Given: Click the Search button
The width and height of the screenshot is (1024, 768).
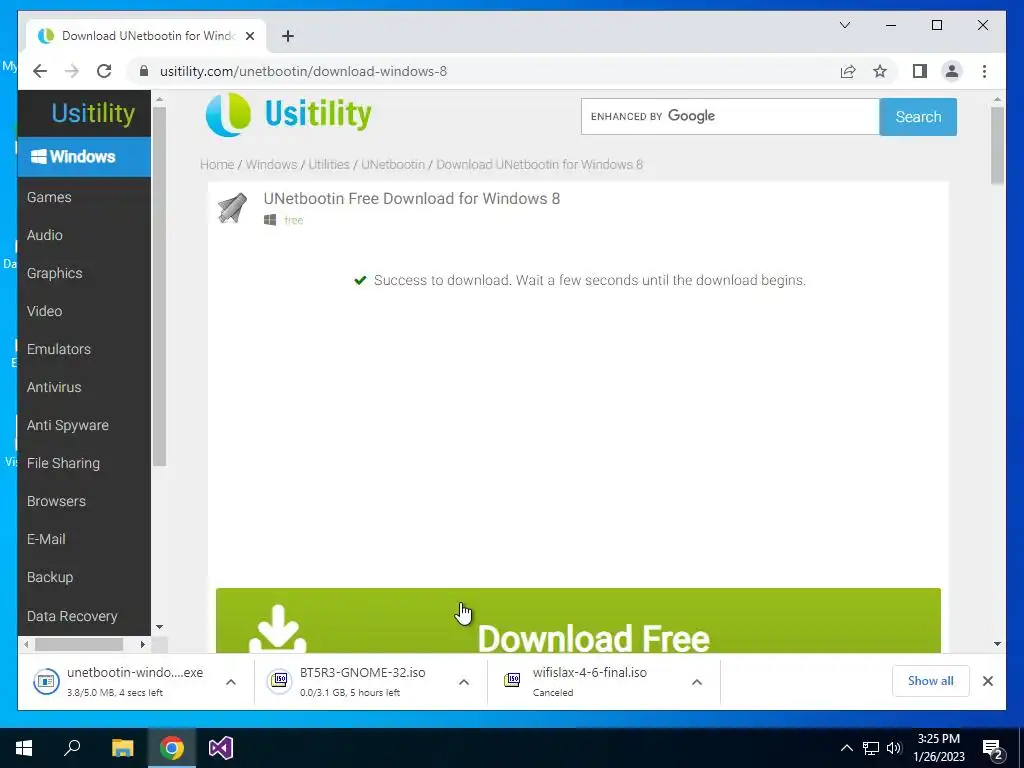Looking at the screenshot, I should pos(918,117).
